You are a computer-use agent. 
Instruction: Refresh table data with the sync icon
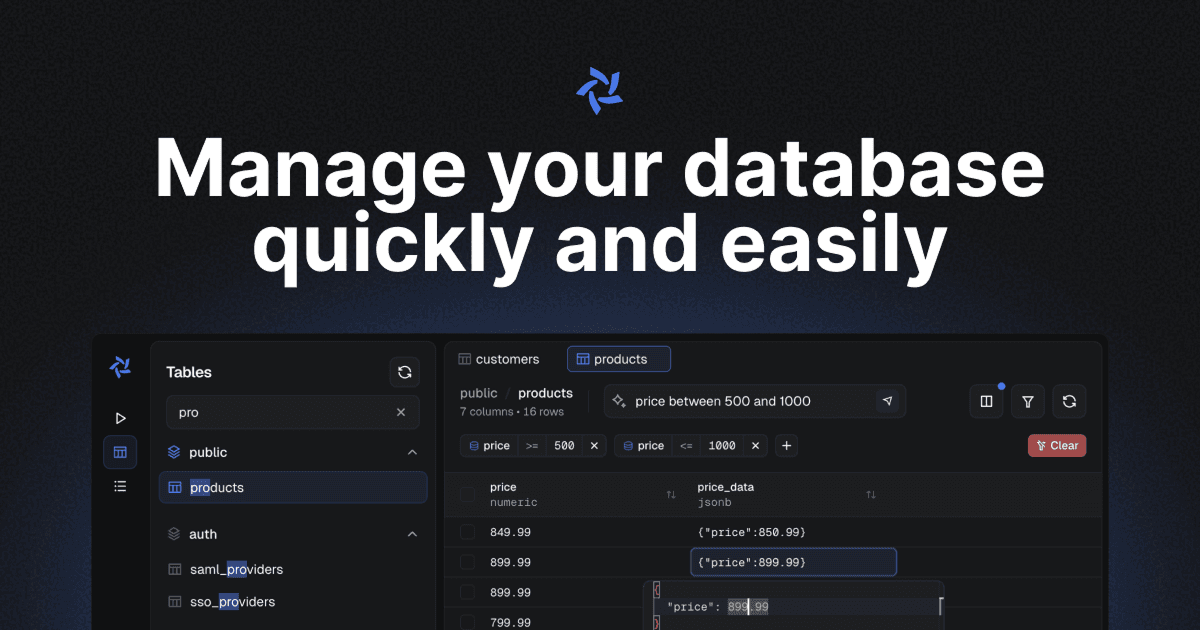(1069, 401)
